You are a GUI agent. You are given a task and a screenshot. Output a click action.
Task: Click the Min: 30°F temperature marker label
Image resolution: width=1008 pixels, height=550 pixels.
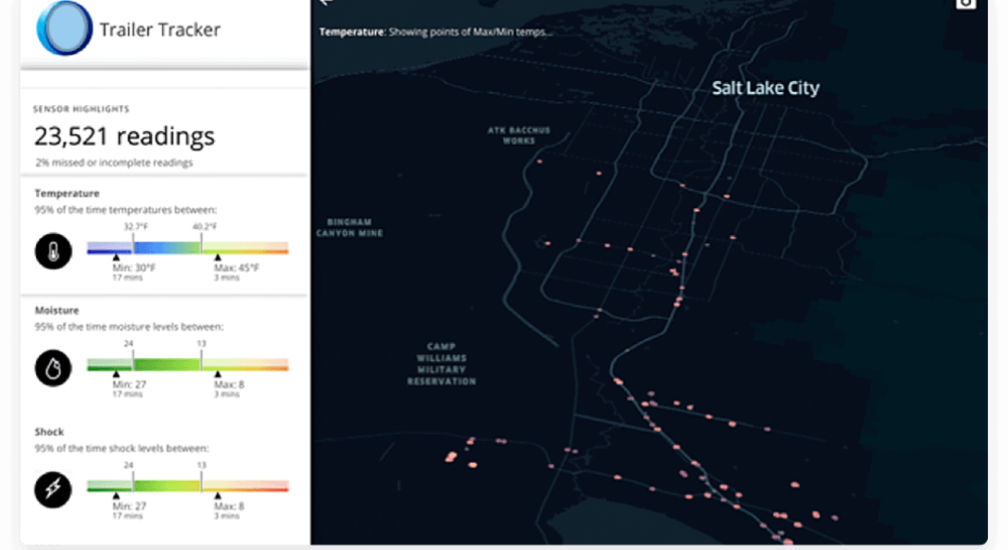point(134,267)
